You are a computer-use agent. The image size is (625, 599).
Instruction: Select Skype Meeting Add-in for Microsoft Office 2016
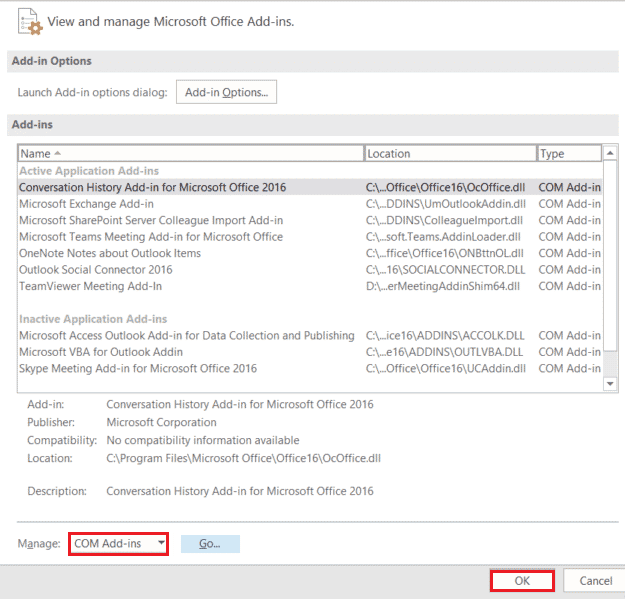[310, 369]
